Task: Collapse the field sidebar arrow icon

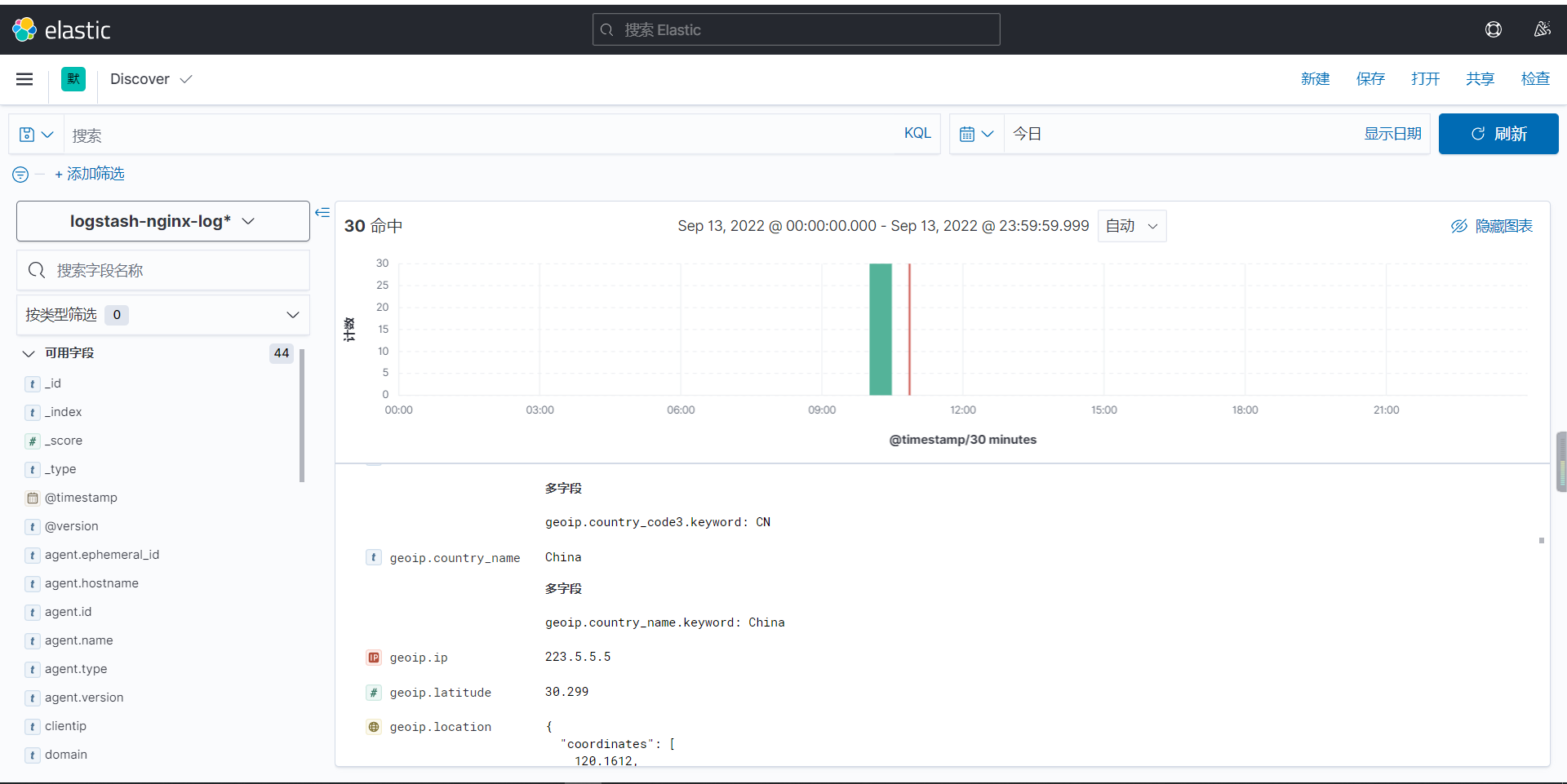Action: (322, 213)
